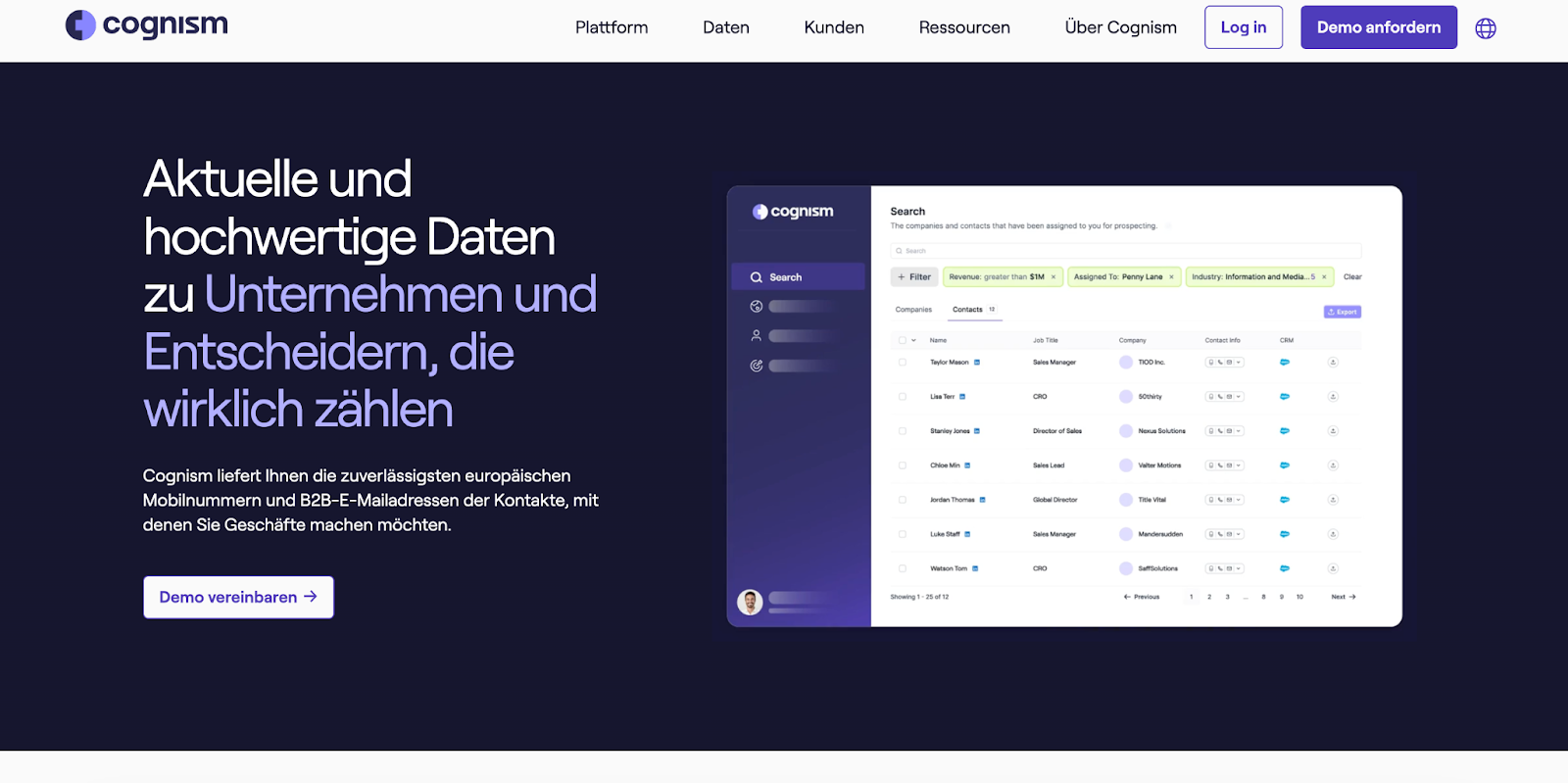Click the export icon in Luke Staff row
This screenshot has height=783, width=1568.
[1333, 534]
